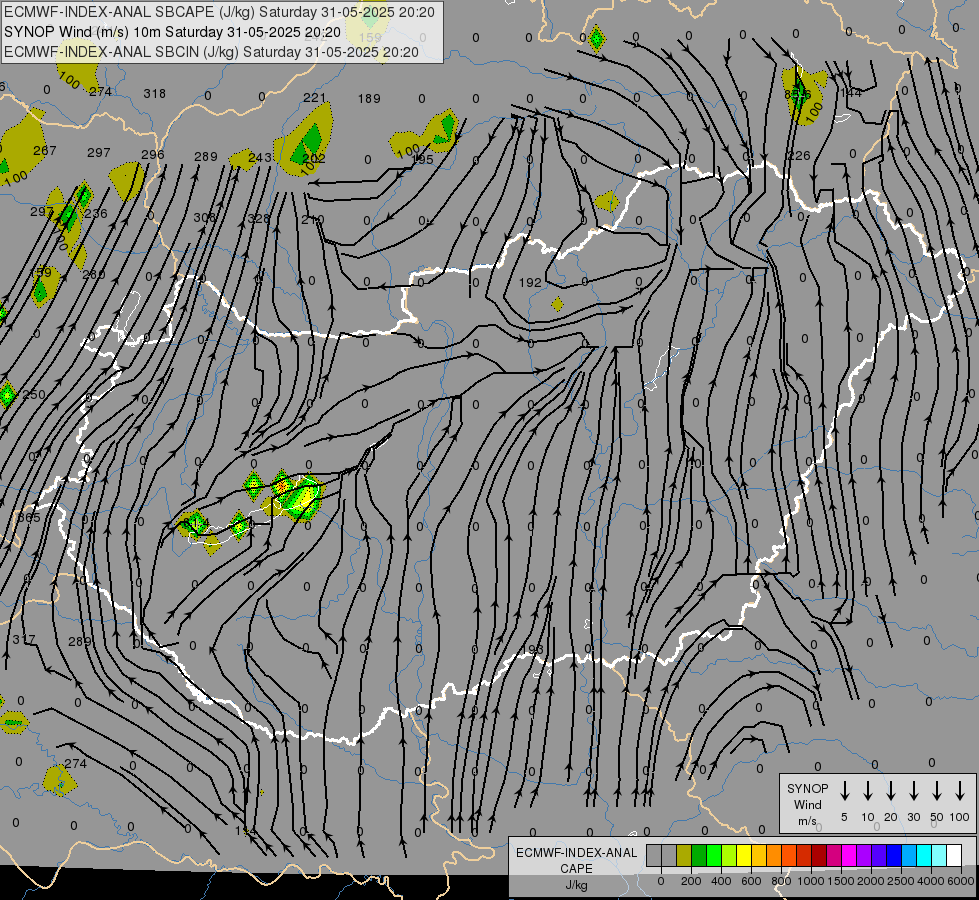Image resolution: width=979 pixels, height=900 pixels.
Task: Pick the white swatch left of 6000 tick
Action: pyautogui.click(x=953, y=856)
